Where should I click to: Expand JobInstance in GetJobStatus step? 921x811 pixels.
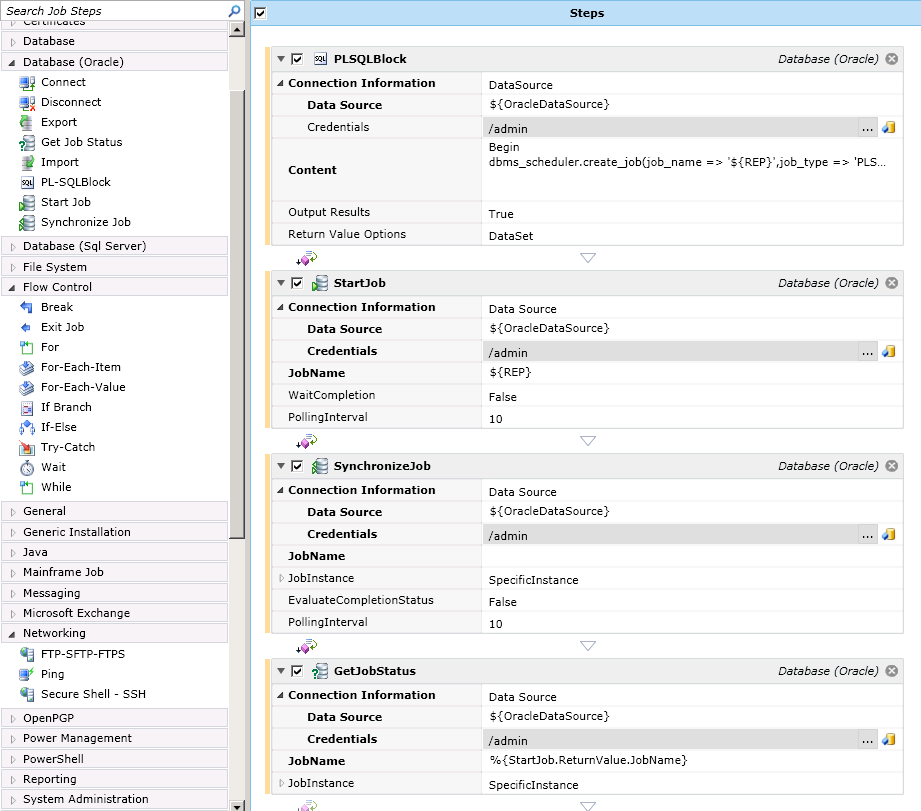281,783
